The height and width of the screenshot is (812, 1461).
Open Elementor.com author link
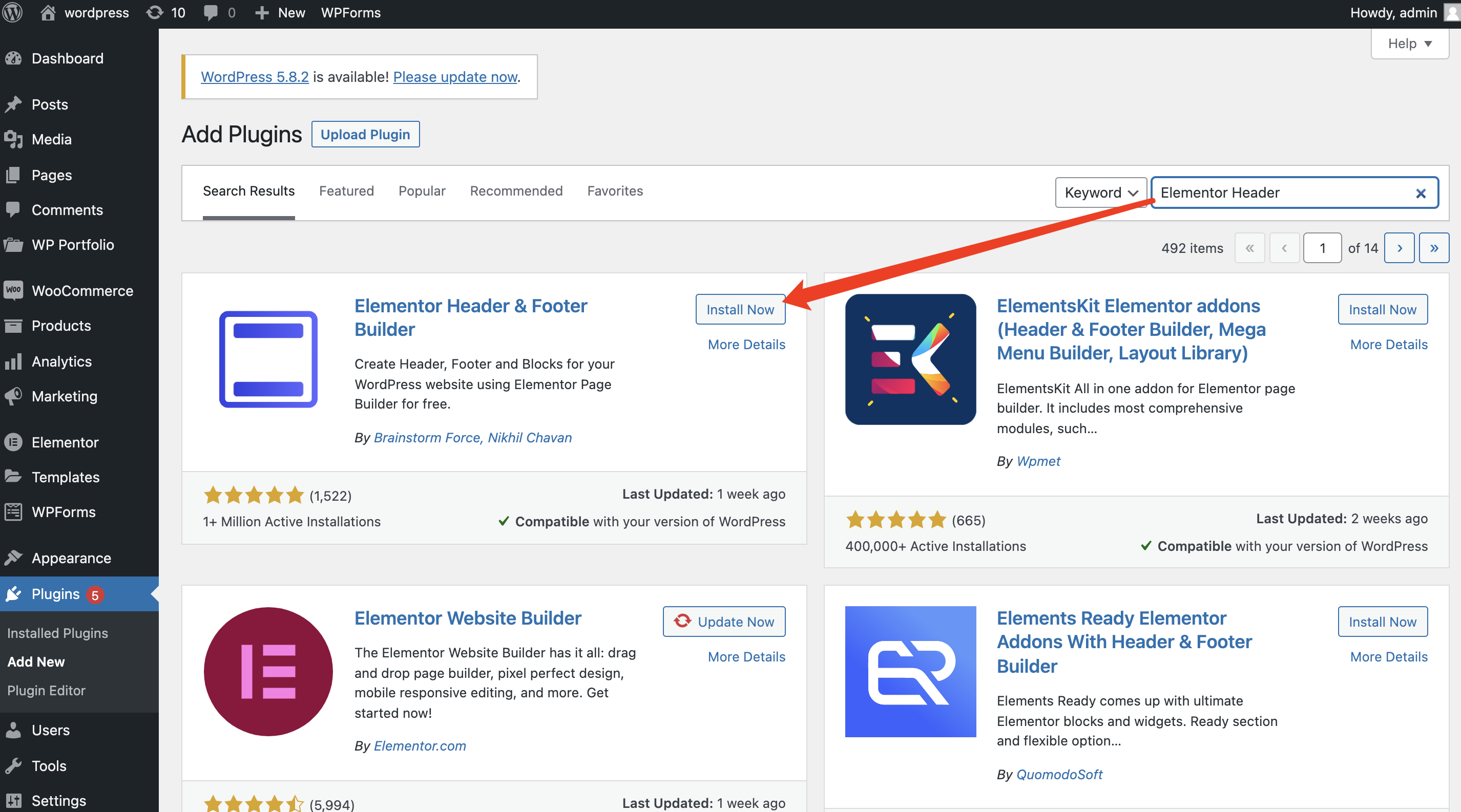point(420,746)
